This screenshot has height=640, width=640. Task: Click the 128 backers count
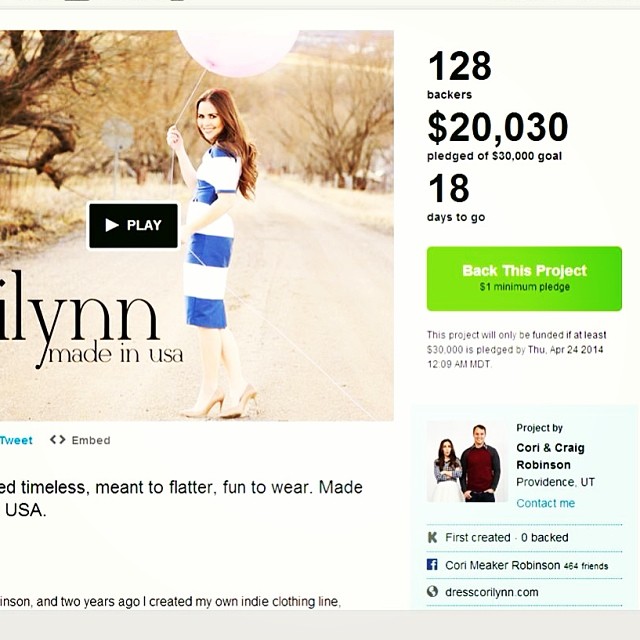[460, 75]
